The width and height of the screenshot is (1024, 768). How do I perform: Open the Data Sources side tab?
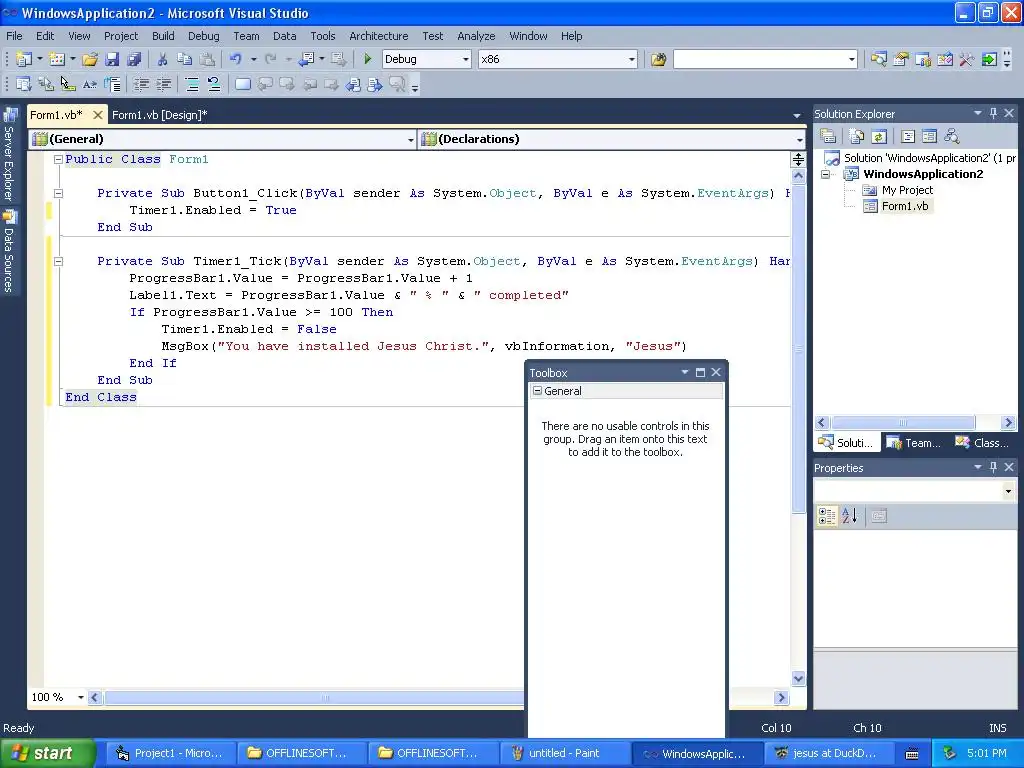coord(9,251)
